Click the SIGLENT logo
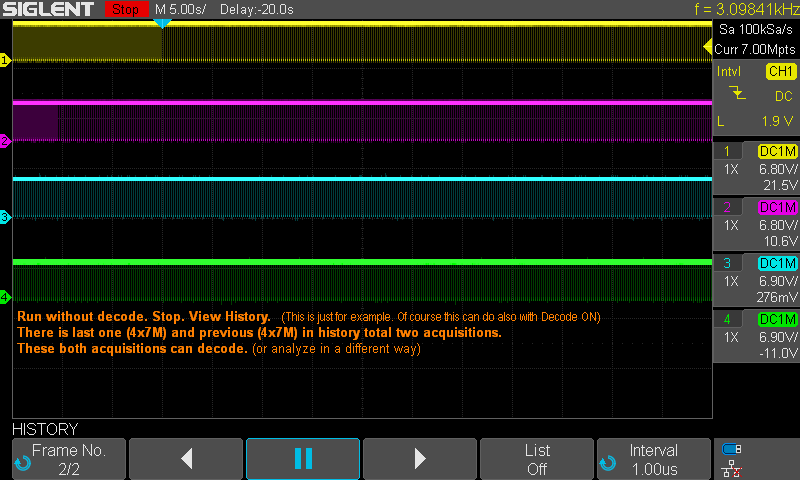This screenshot has width=800, height=480. [x=48, y=9]
